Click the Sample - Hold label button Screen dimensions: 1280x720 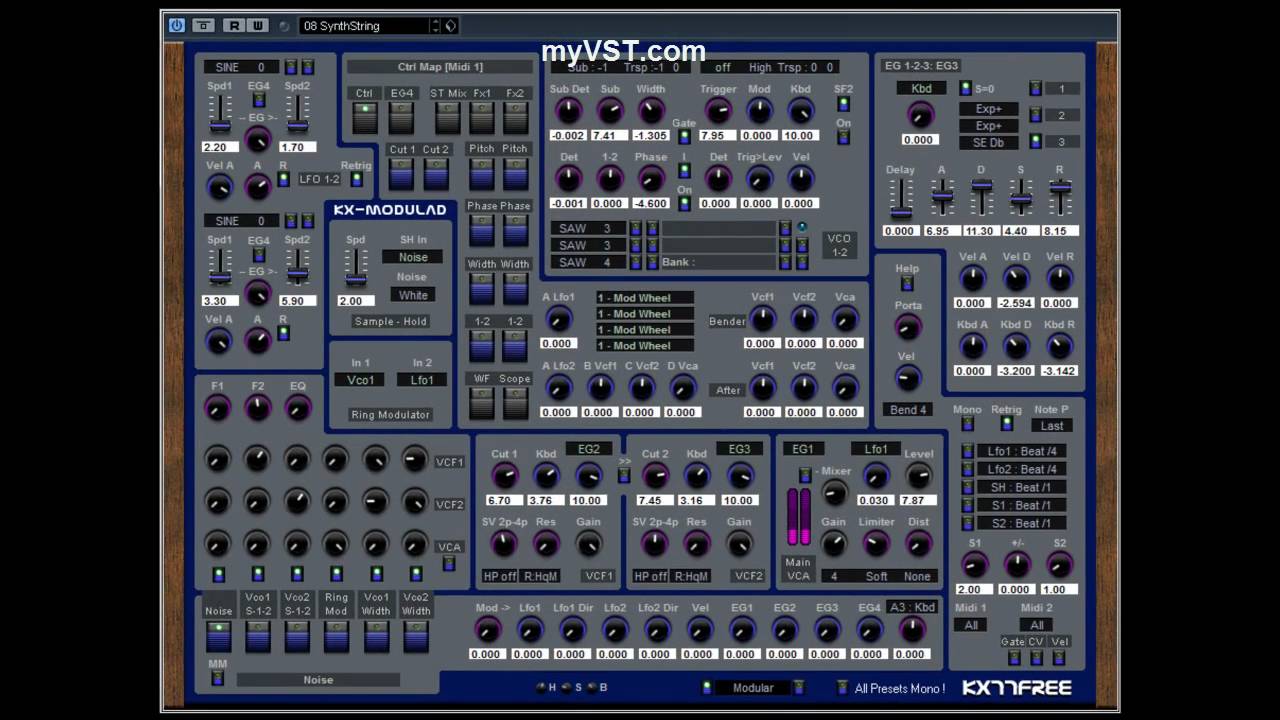point(390,322)
